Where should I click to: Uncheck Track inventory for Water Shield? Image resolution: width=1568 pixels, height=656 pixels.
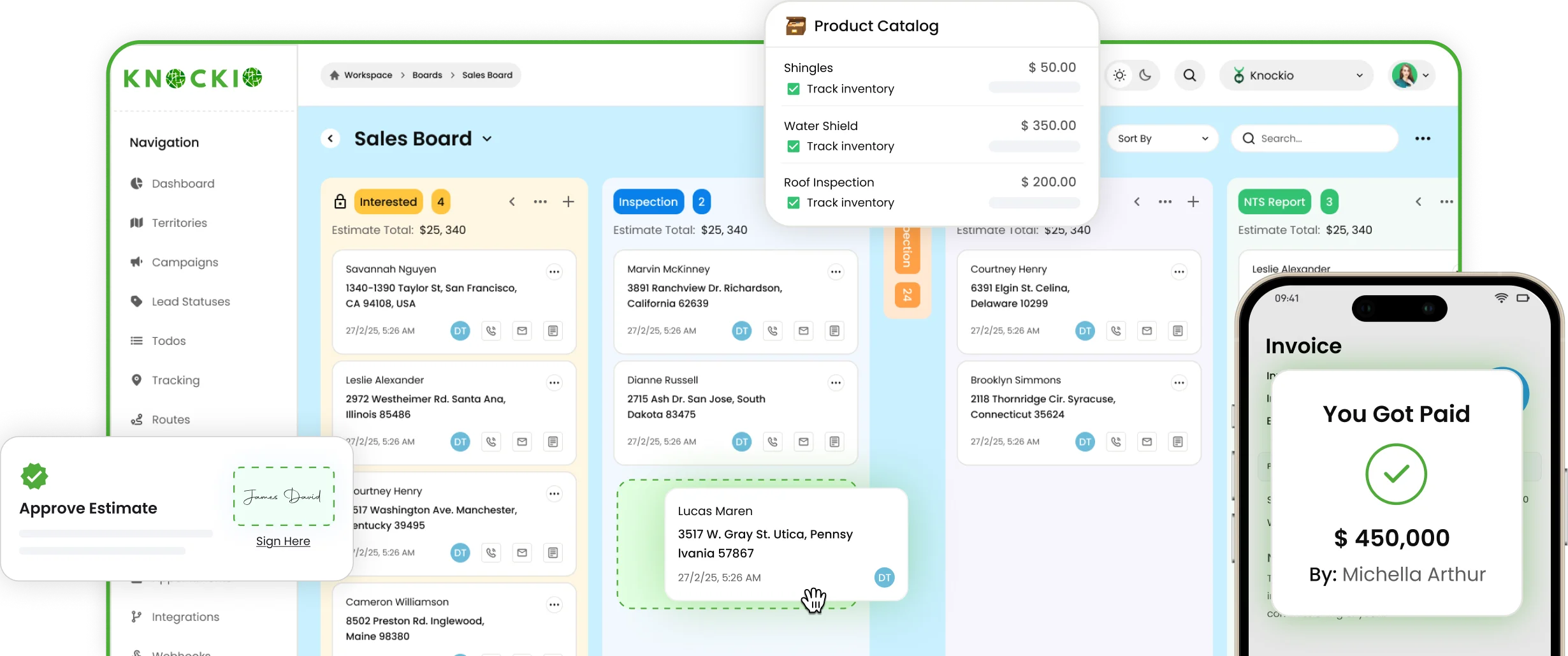click(x=794, y=147)
